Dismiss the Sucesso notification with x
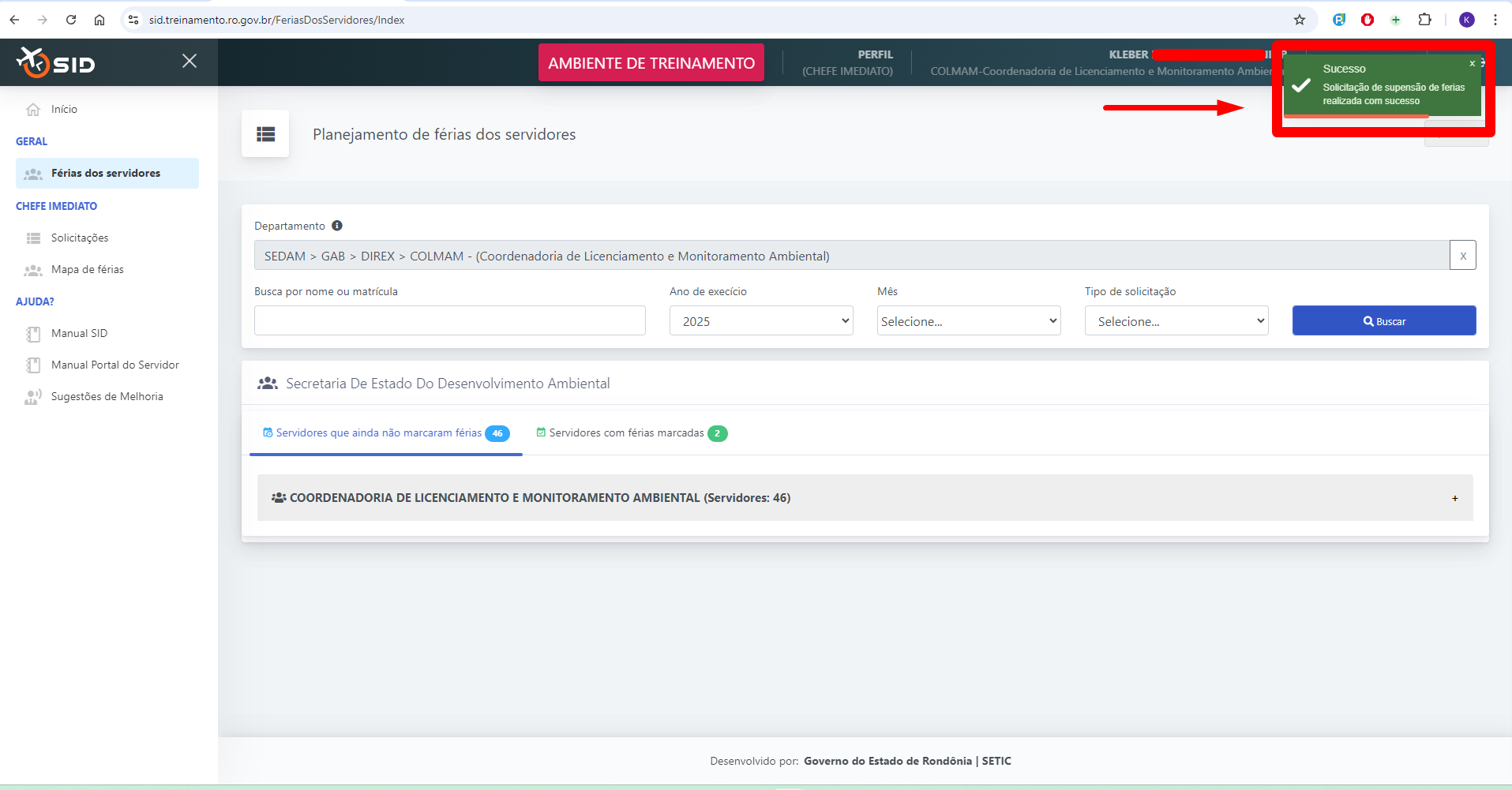The width and height of the screenshot is (1512, 790). point(1472,63)
